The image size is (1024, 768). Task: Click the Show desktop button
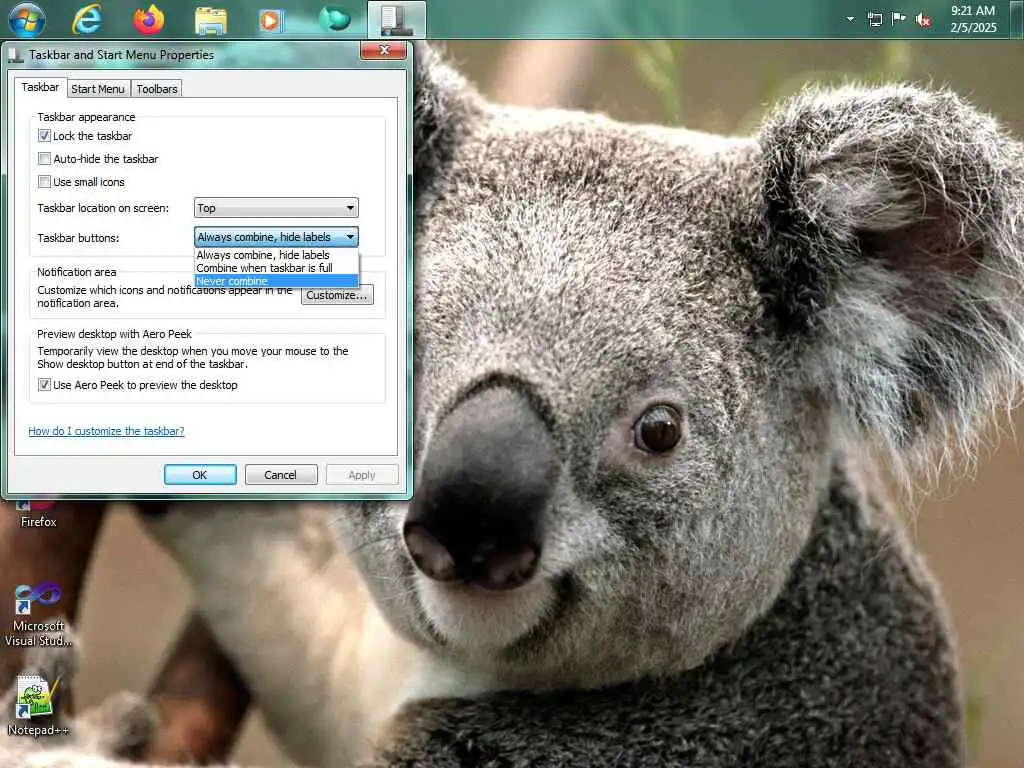[1018, 19]
